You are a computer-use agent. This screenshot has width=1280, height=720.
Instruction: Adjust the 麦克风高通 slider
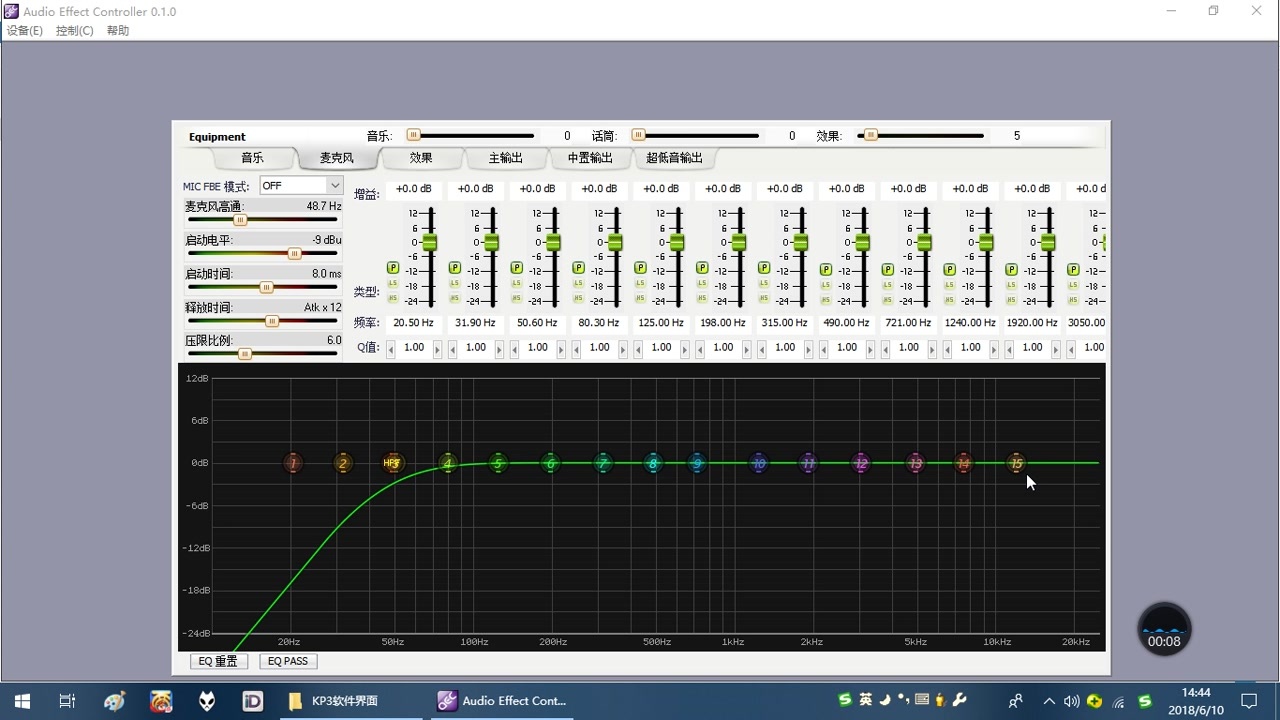pos(240,220)
